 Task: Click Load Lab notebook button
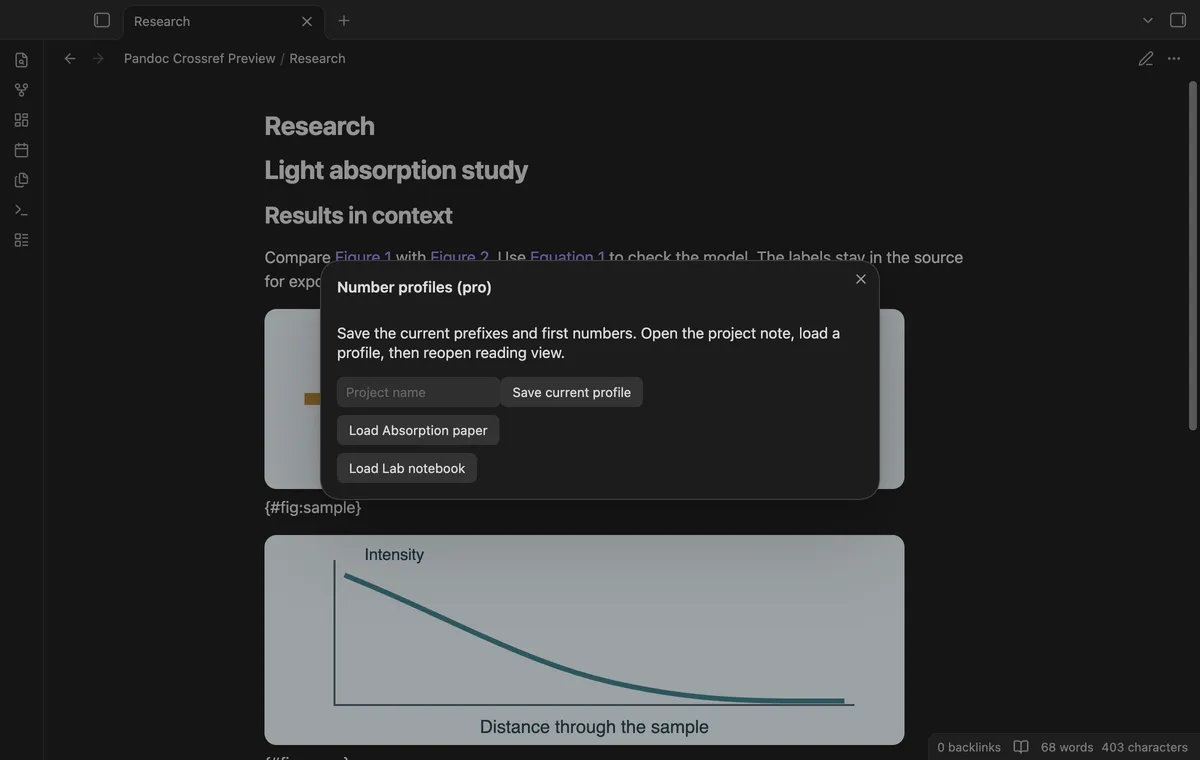click(407, 468)
